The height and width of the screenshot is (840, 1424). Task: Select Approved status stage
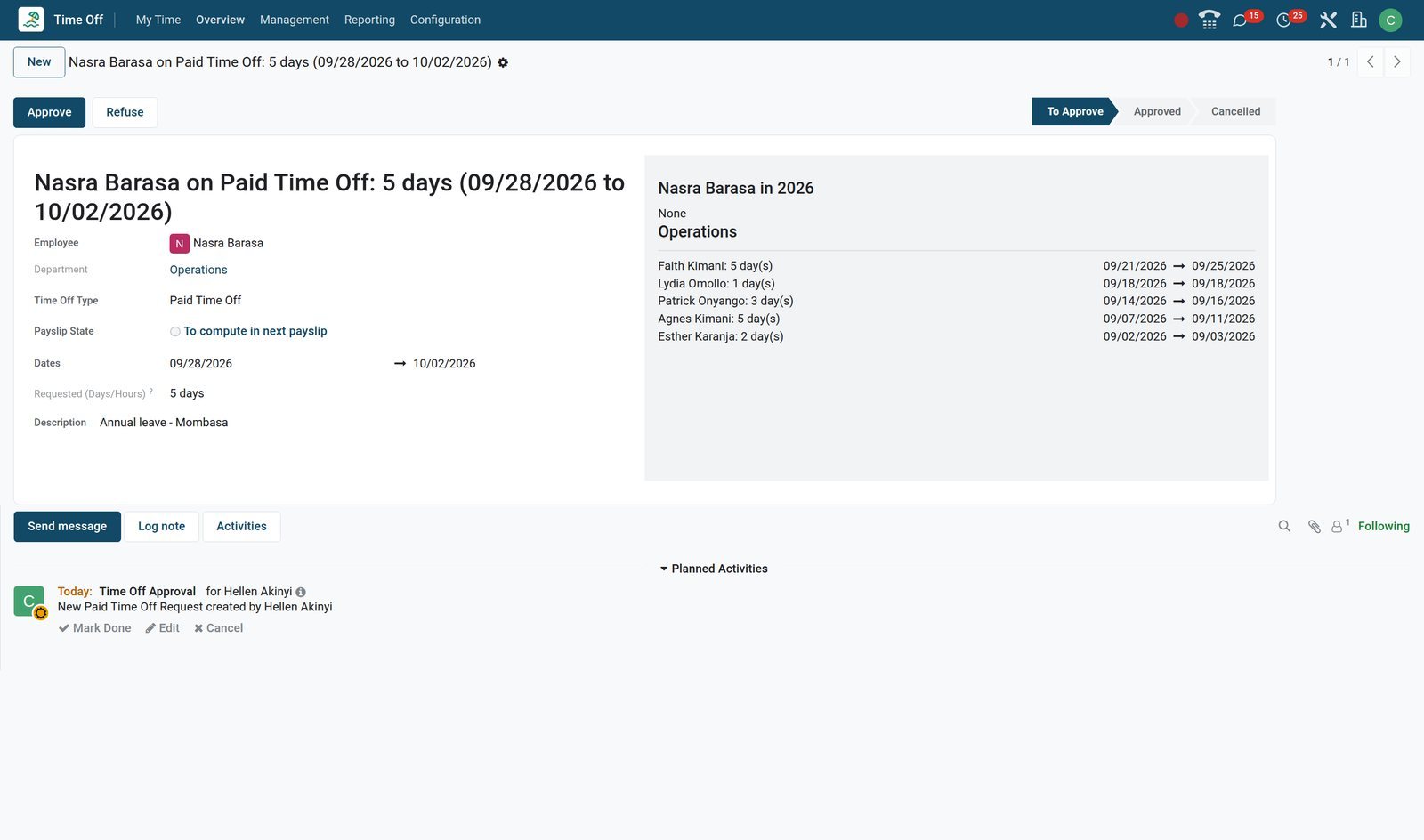[1157, 111]
